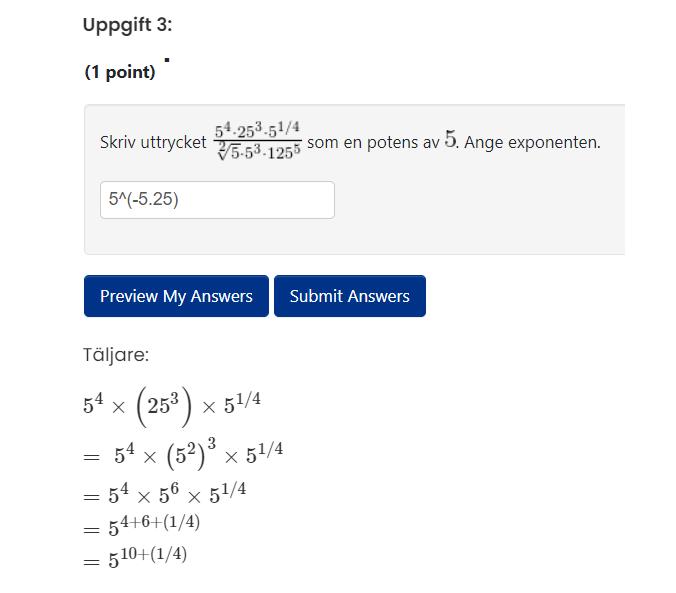Click the line showing exponent 4+6+(1/4)
Viewport: 676px width, 593px height.
(x=150, y=525)
